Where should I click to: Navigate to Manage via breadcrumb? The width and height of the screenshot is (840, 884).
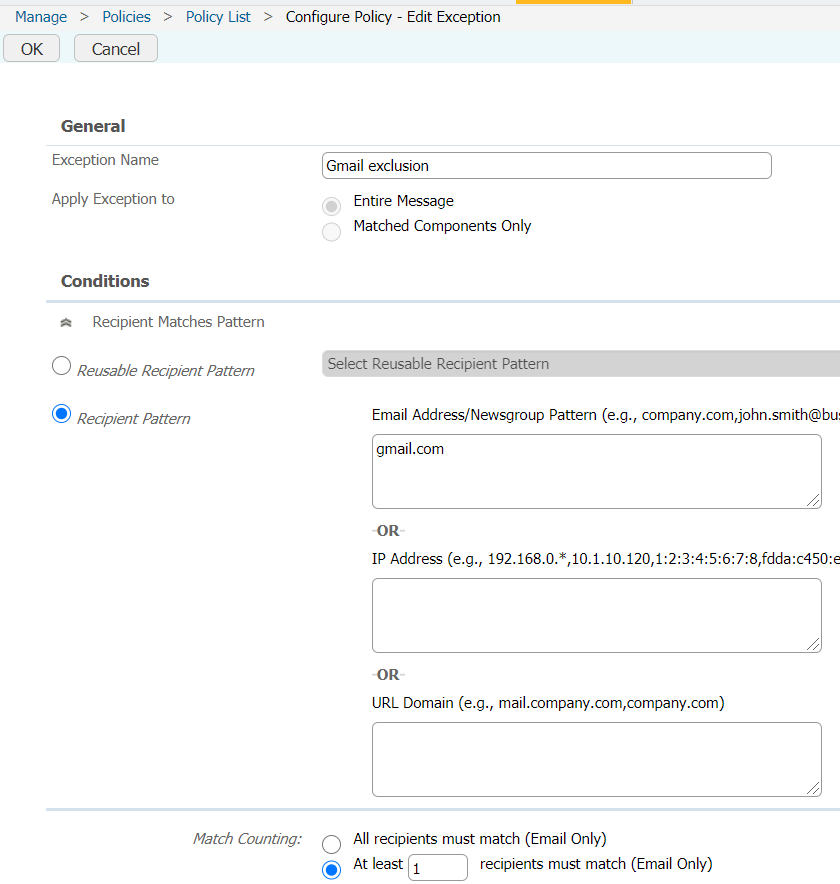[40, 16]
